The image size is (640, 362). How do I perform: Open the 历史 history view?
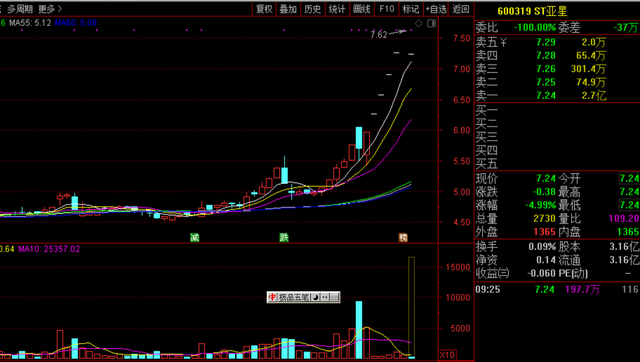point(313,9)
